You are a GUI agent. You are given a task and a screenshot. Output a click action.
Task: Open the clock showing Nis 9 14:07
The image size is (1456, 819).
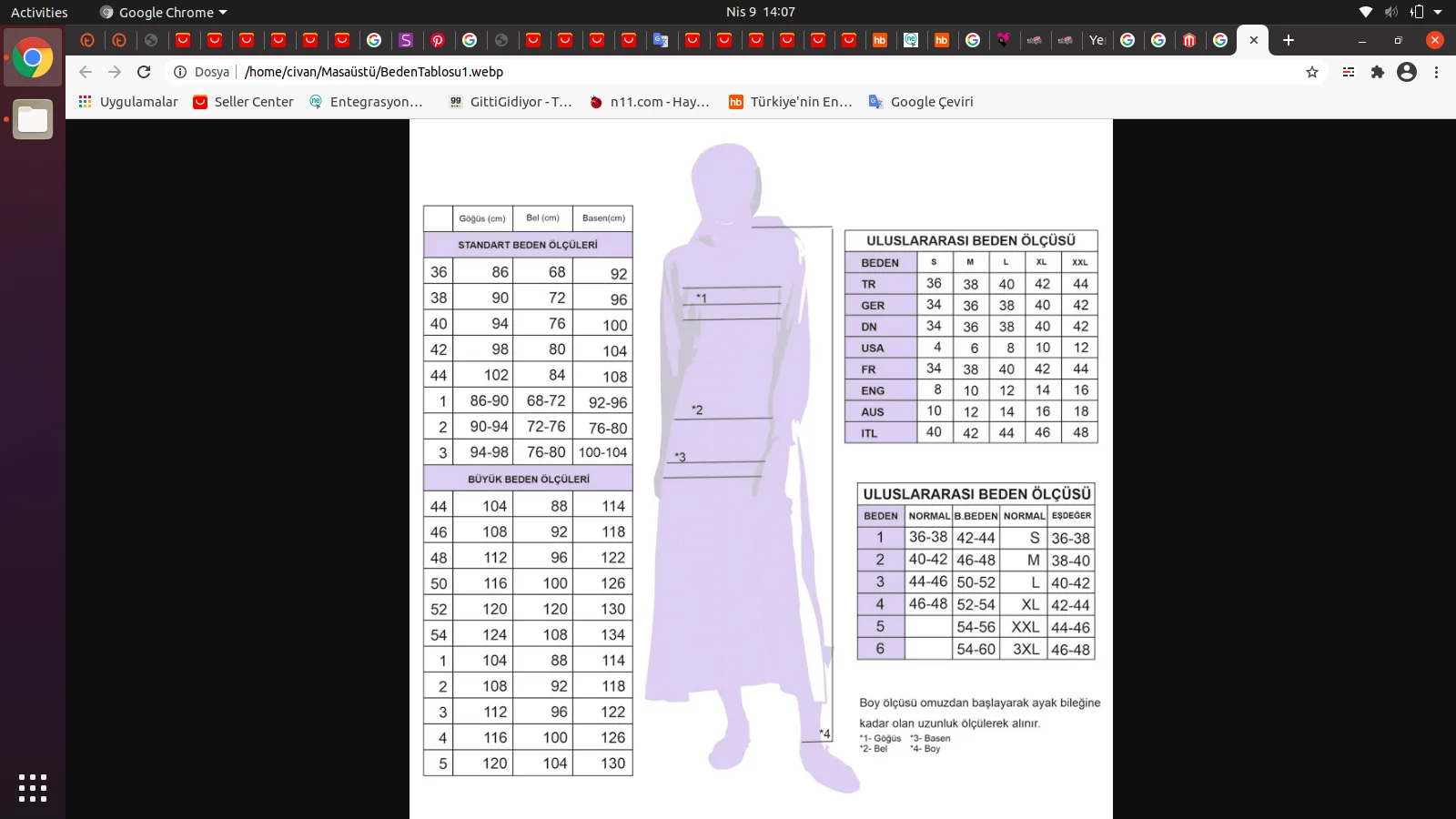[761, 12]
